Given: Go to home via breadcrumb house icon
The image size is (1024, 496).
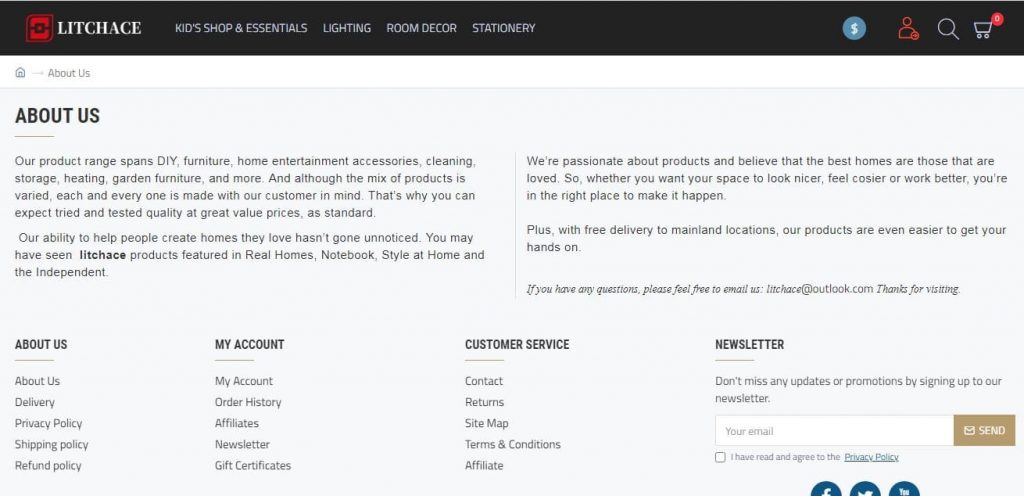Looking at the screenshot, I should (x=20, y=72).
